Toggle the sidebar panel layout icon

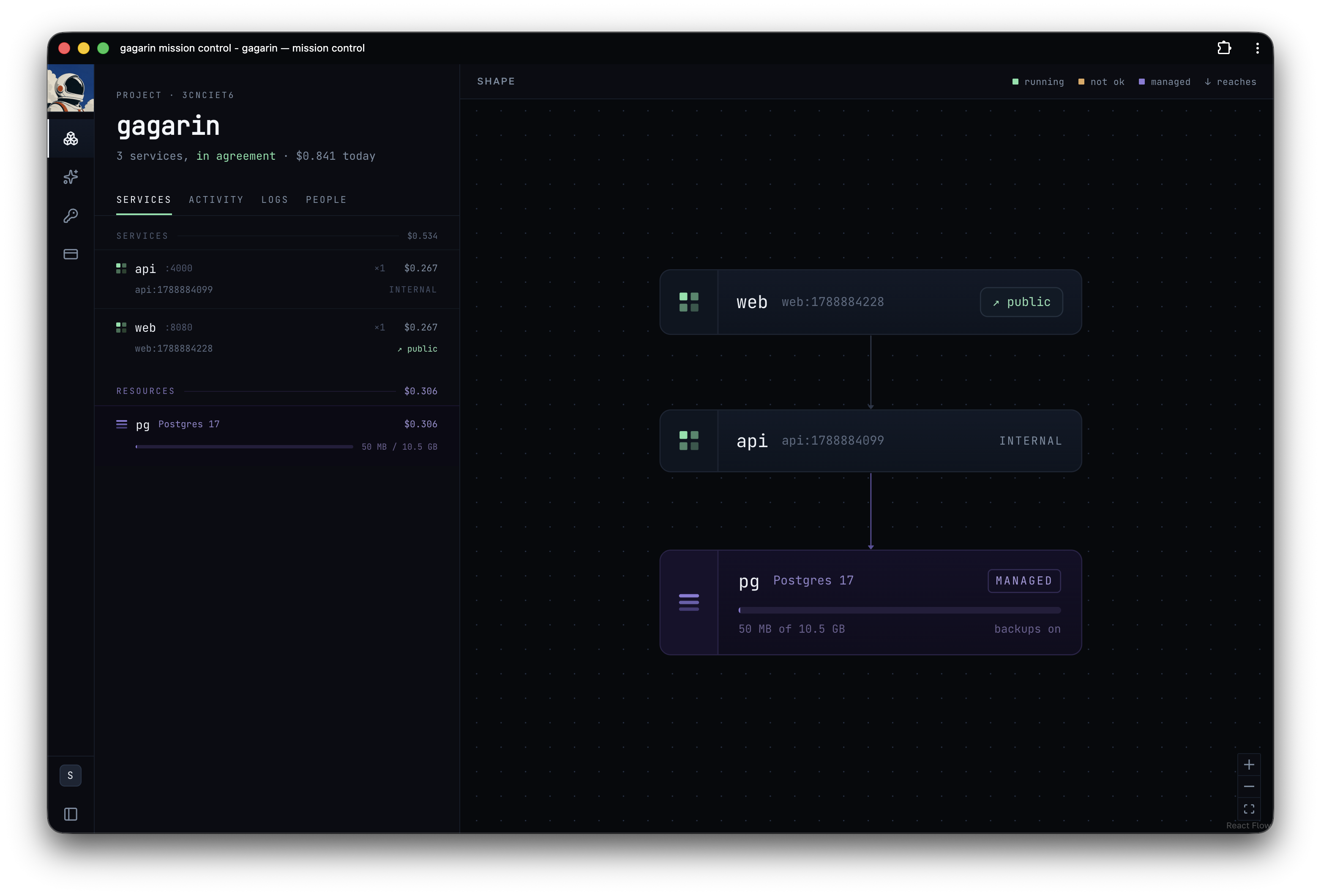[71, 814]
